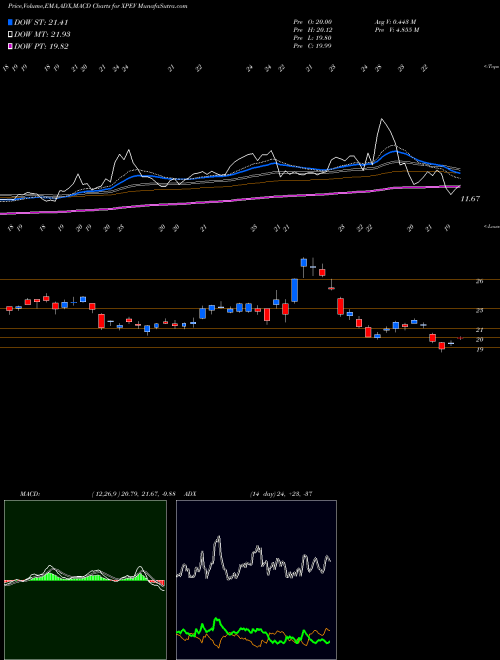Click the last small red candlestick
Image resolution: width=500 pixels, height=660 pixels.
[x=460, y=338]
